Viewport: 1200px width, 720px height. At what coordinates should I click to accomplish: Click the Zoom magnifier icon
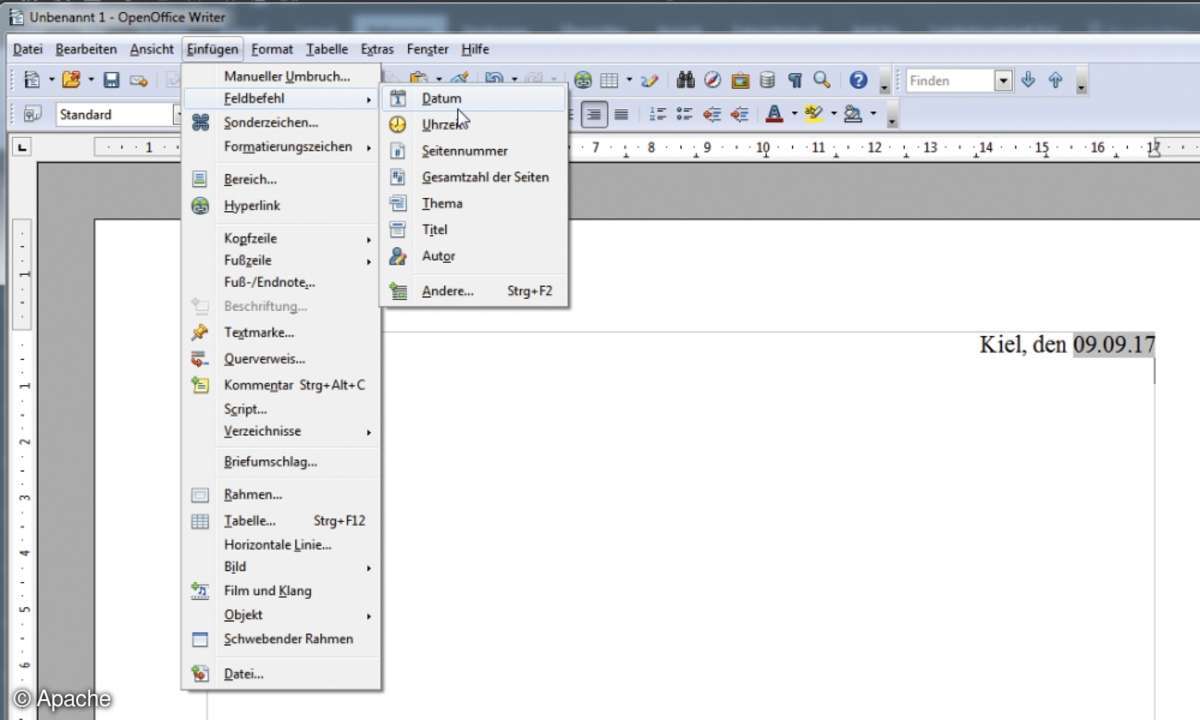(x=822, y=80)
